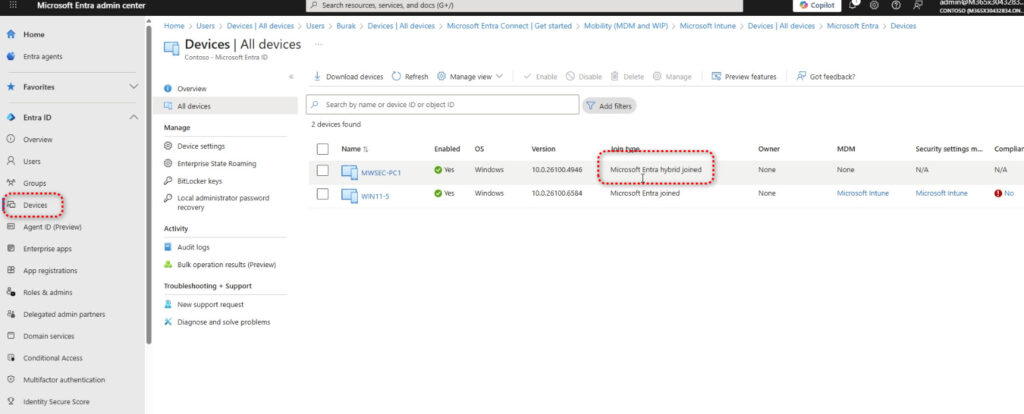1024x414 pixels.
Task: Open Conditional Access in left sidebar
Action: [52, 358]
